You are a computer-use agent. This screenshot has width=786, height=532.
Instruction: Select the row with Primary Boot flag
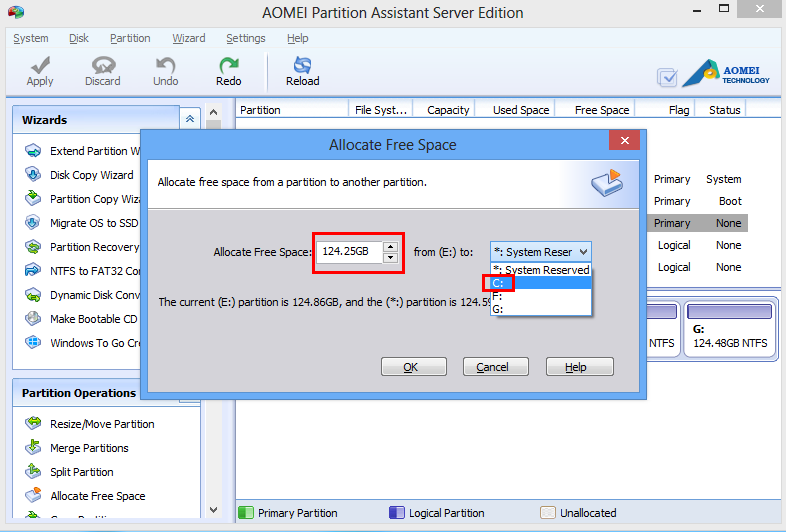[697, 201]
